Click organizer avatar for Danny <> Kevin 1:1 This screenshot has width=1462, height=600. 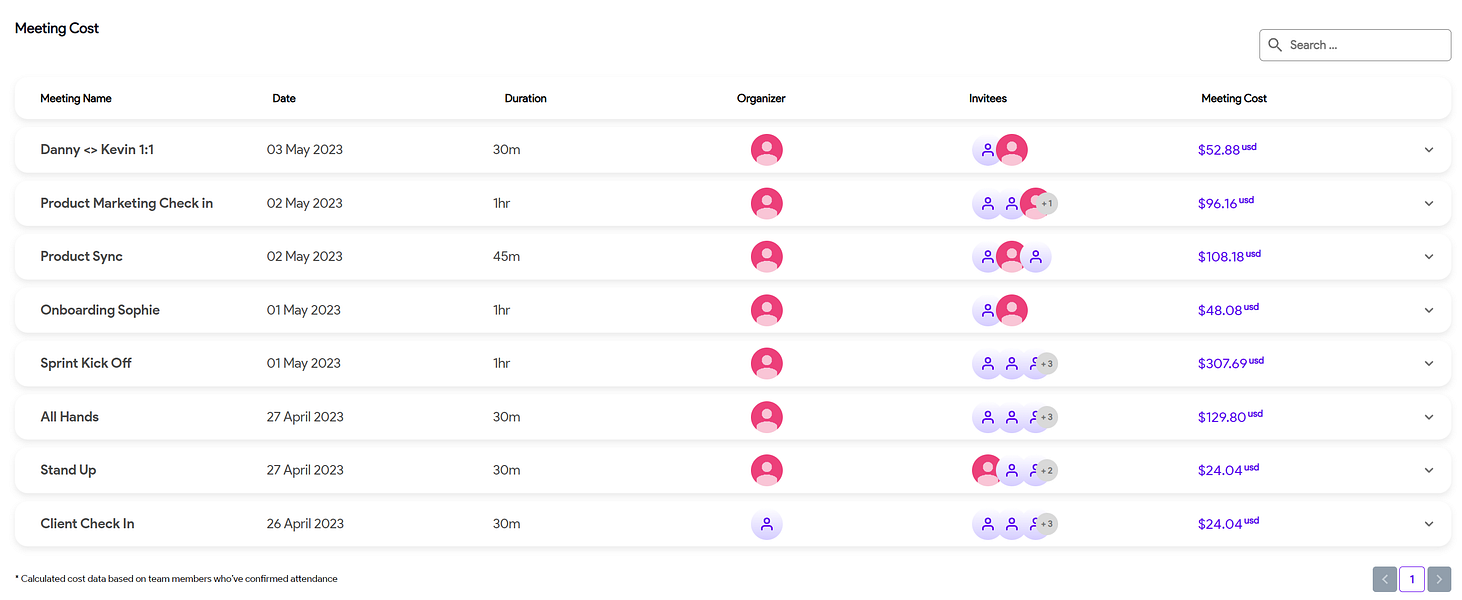tap(766, 150)
